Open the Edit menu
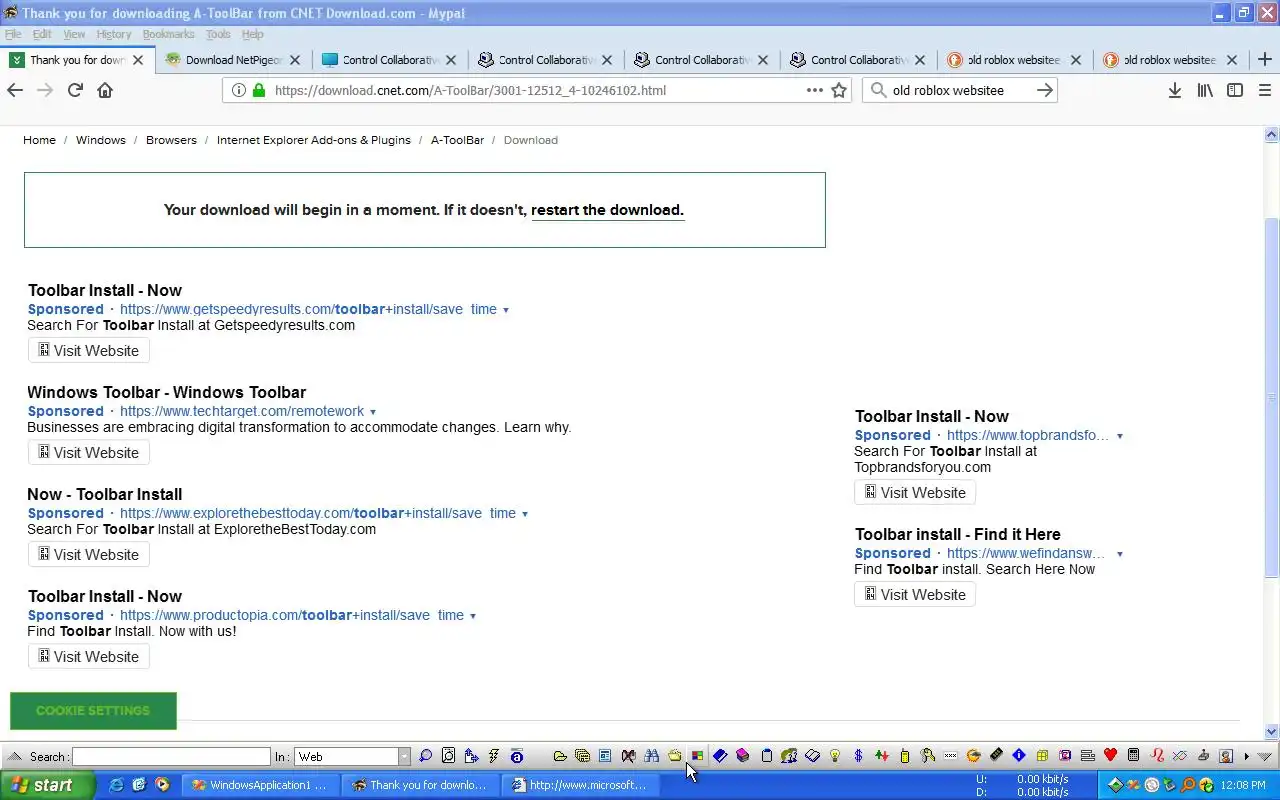The image size is (1280, 800). [x=42, y=34]
